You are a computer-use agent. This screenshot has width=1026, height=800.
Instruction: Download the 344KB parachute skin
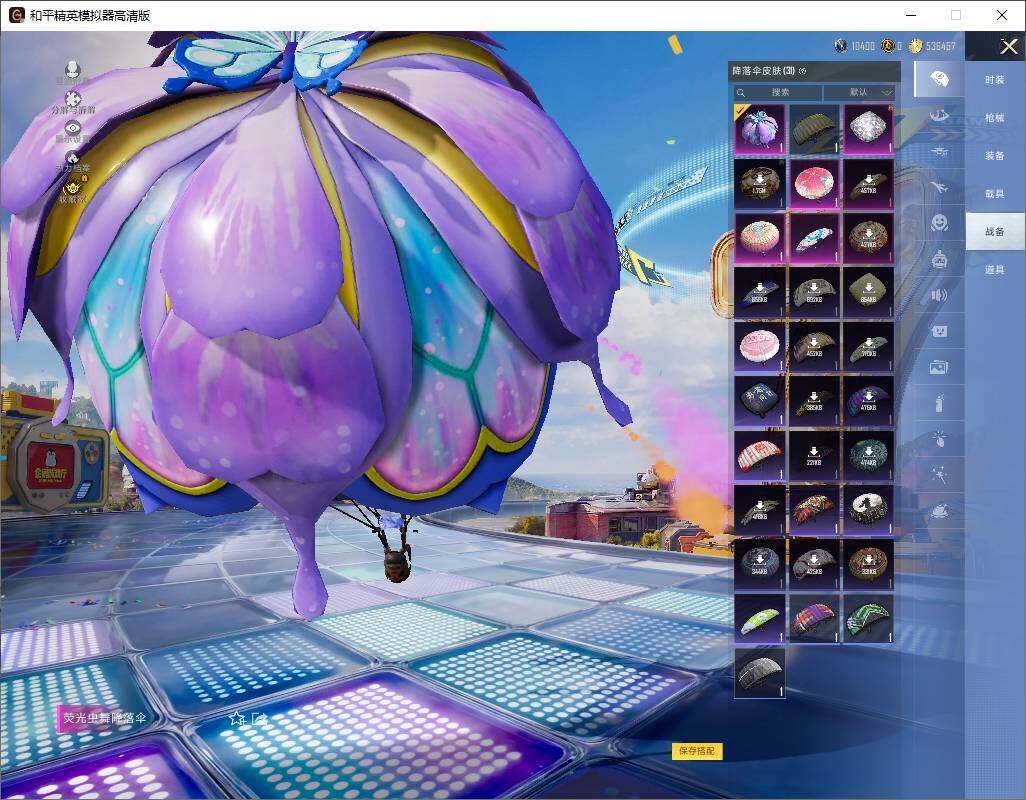click(x=759, y=565)
